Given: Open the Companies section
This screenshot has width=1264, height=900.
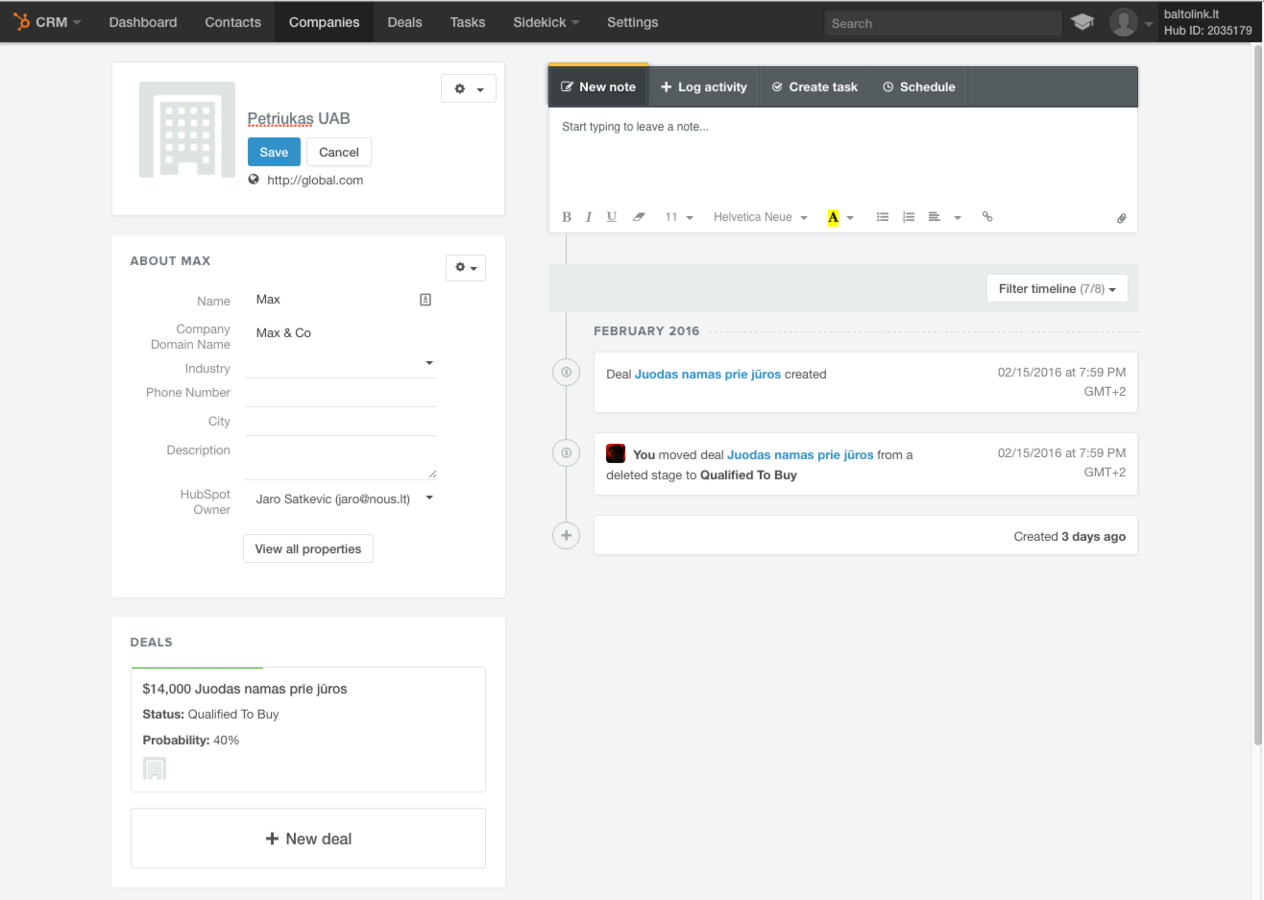Looking at the screenshot, I should pos(324,22).
